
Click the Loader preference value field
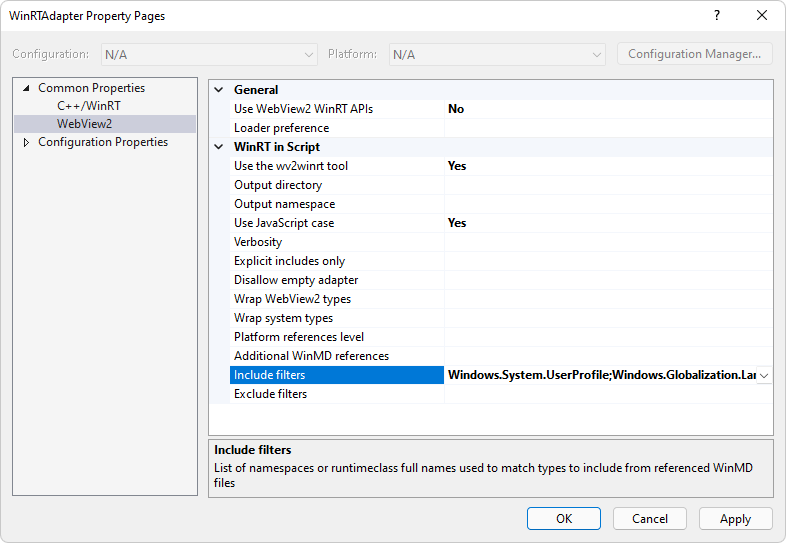click(608, 128)
